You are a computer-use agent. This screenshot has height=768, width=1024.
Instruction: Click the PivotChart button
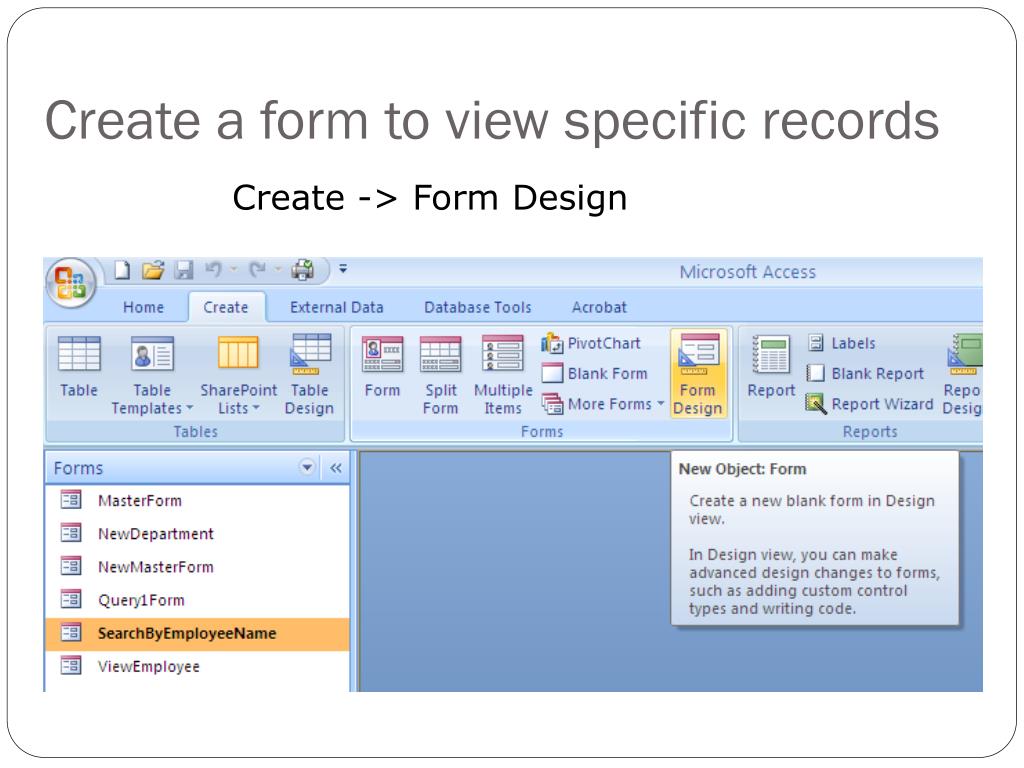591,343
